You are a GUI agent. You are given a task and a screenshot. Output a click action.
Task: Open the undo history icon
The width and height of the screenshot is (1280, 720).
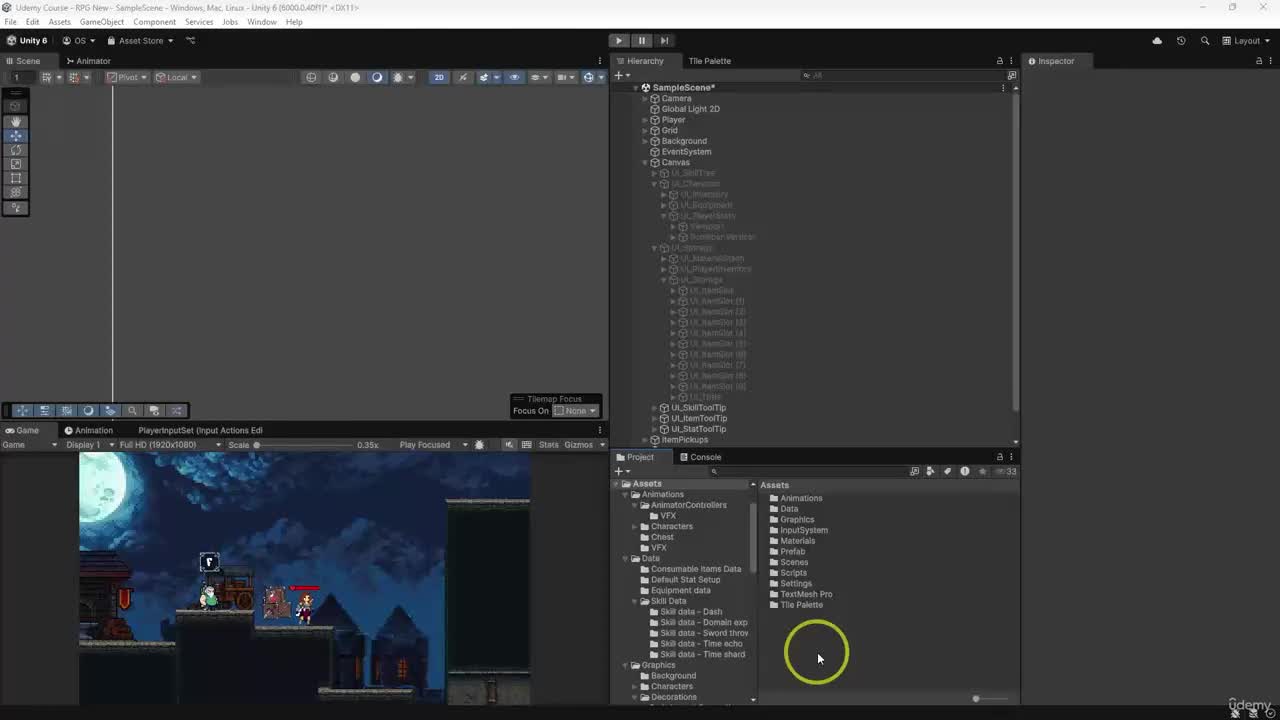point(1181,41)
